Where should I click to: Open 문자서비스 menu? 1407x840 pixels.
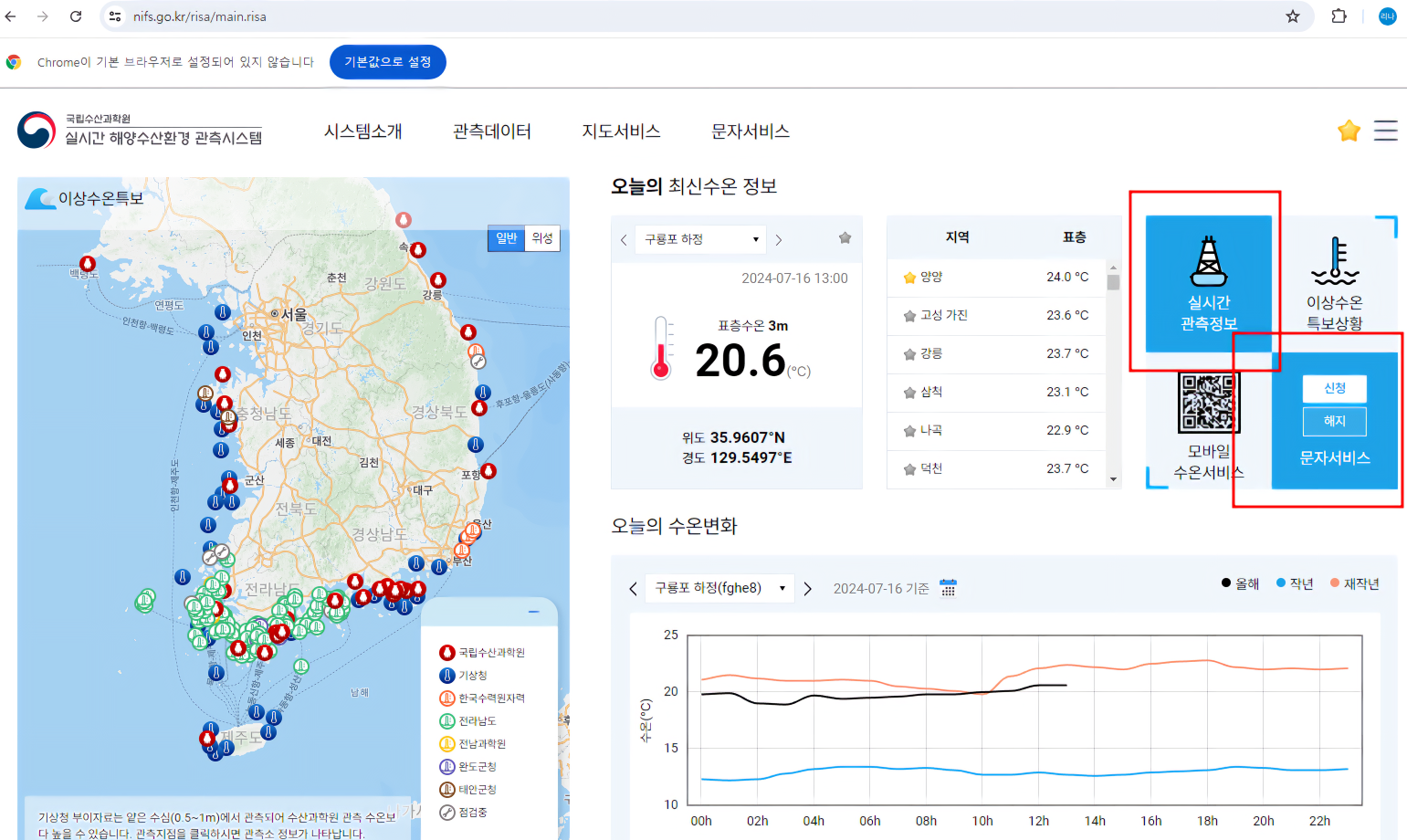751,131
